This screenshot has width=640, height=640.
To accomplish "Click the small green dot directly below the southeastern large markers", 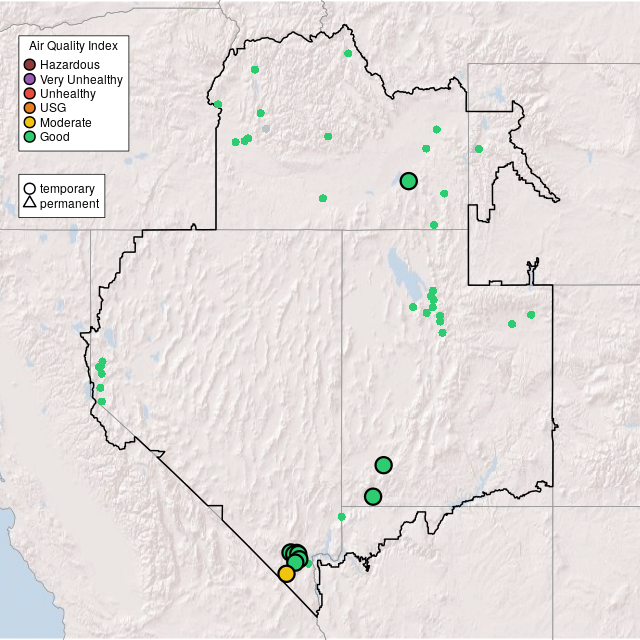I will coord(342,517).
